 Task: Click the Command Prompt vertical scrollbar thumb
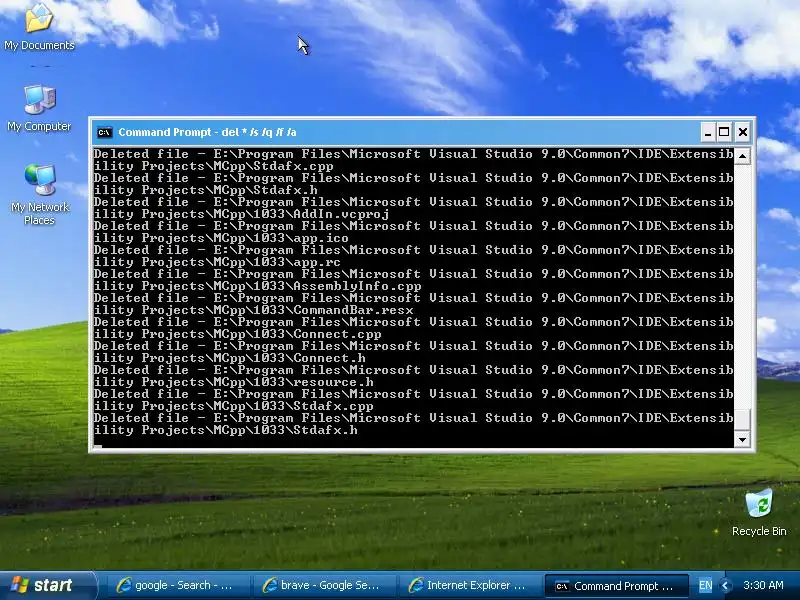(742, 419)
